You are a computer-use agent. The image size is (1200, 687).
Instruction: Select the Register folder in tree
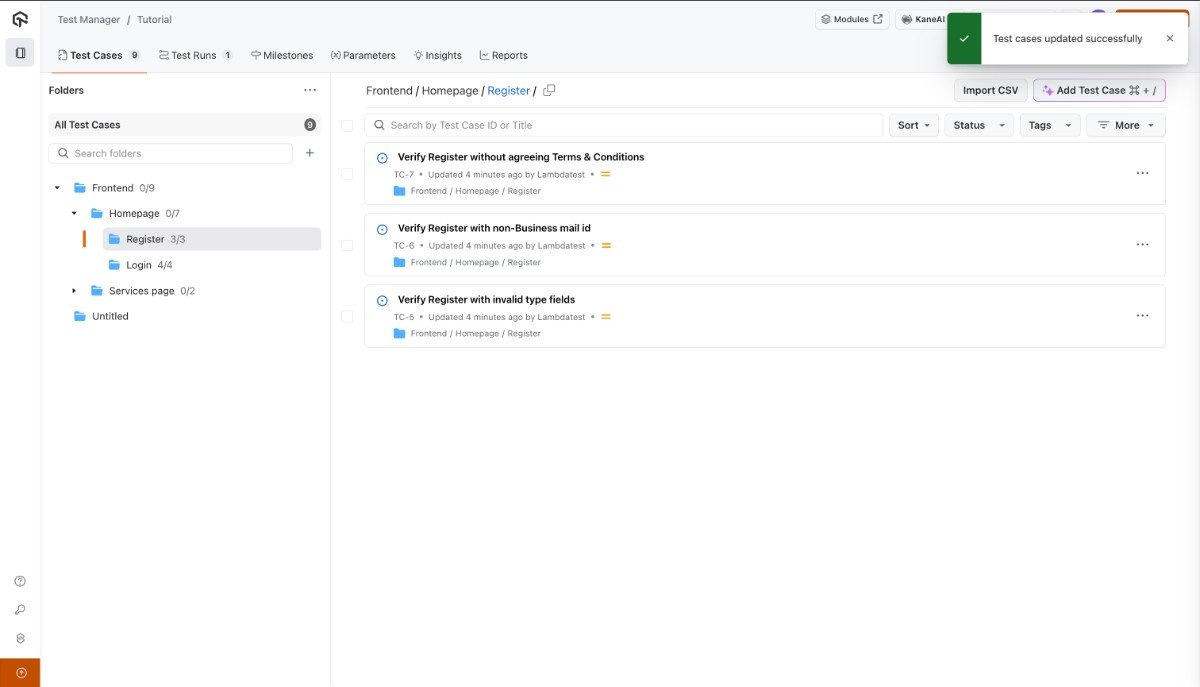point(212,239)
